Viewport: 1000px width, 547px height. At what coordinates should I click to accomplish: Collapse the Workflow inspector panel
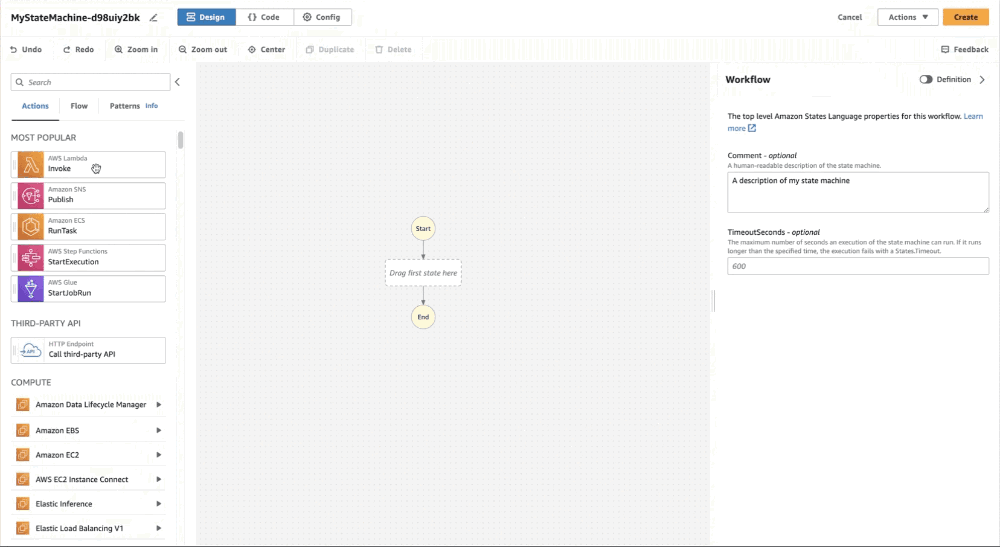tap(982, 80)
